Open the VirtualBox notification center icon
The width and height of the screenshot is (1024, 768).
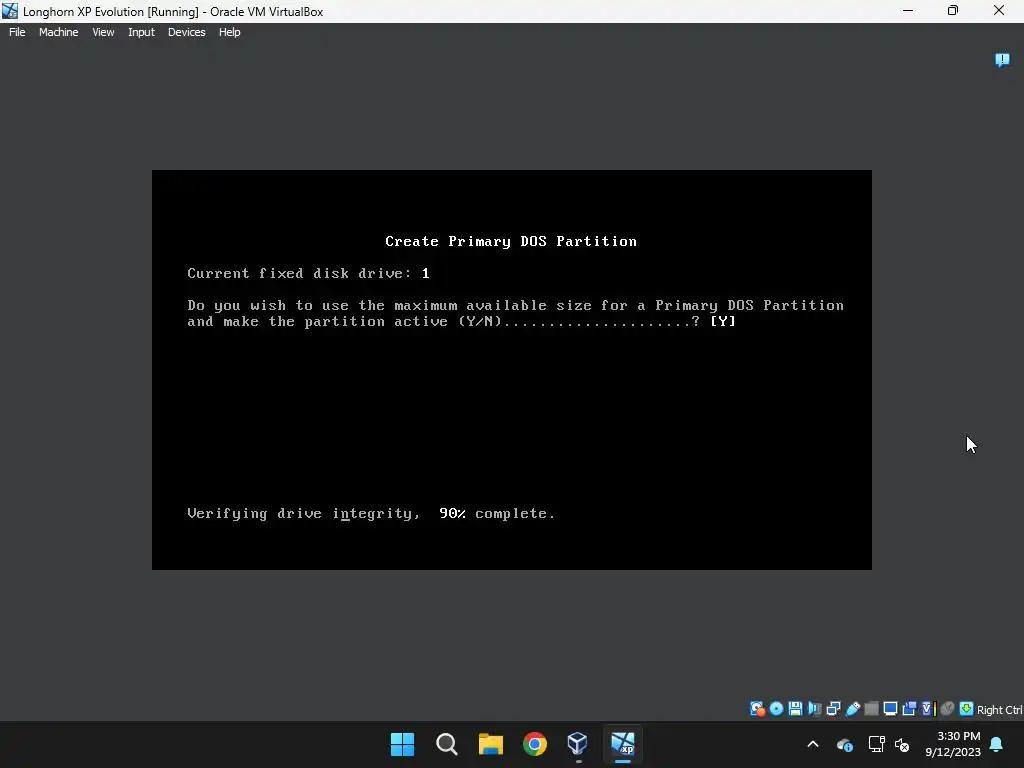tap(1002, 60)
